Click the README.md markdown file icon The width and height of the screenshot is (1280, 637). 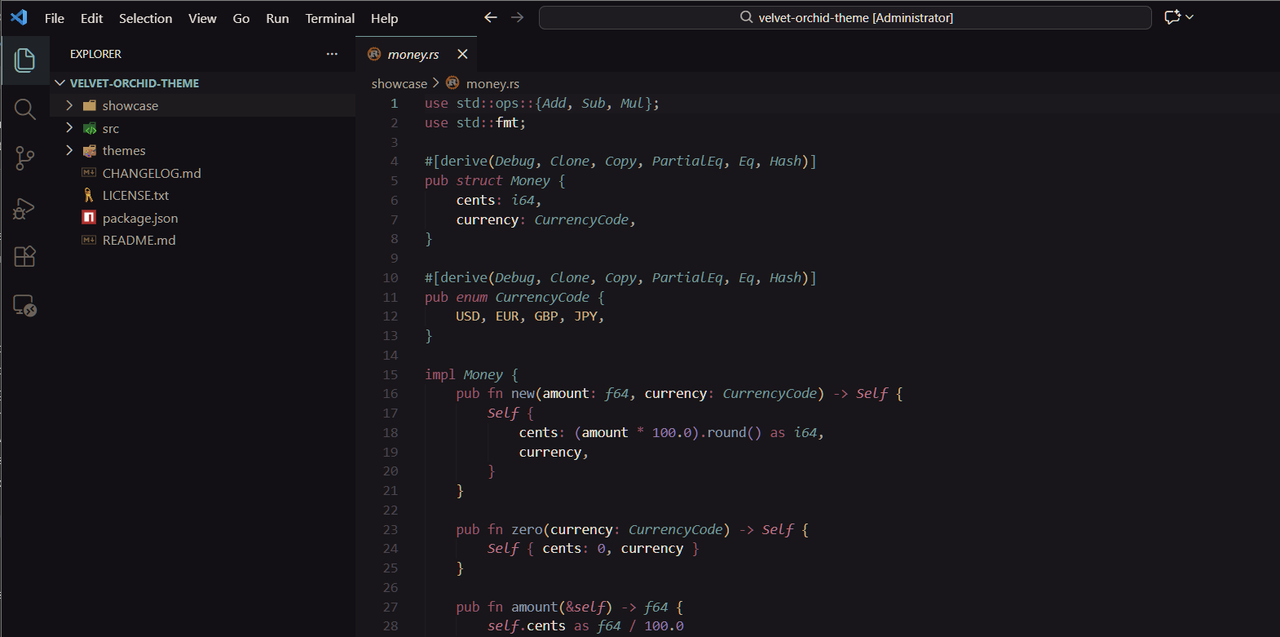[x=89, y=241]
